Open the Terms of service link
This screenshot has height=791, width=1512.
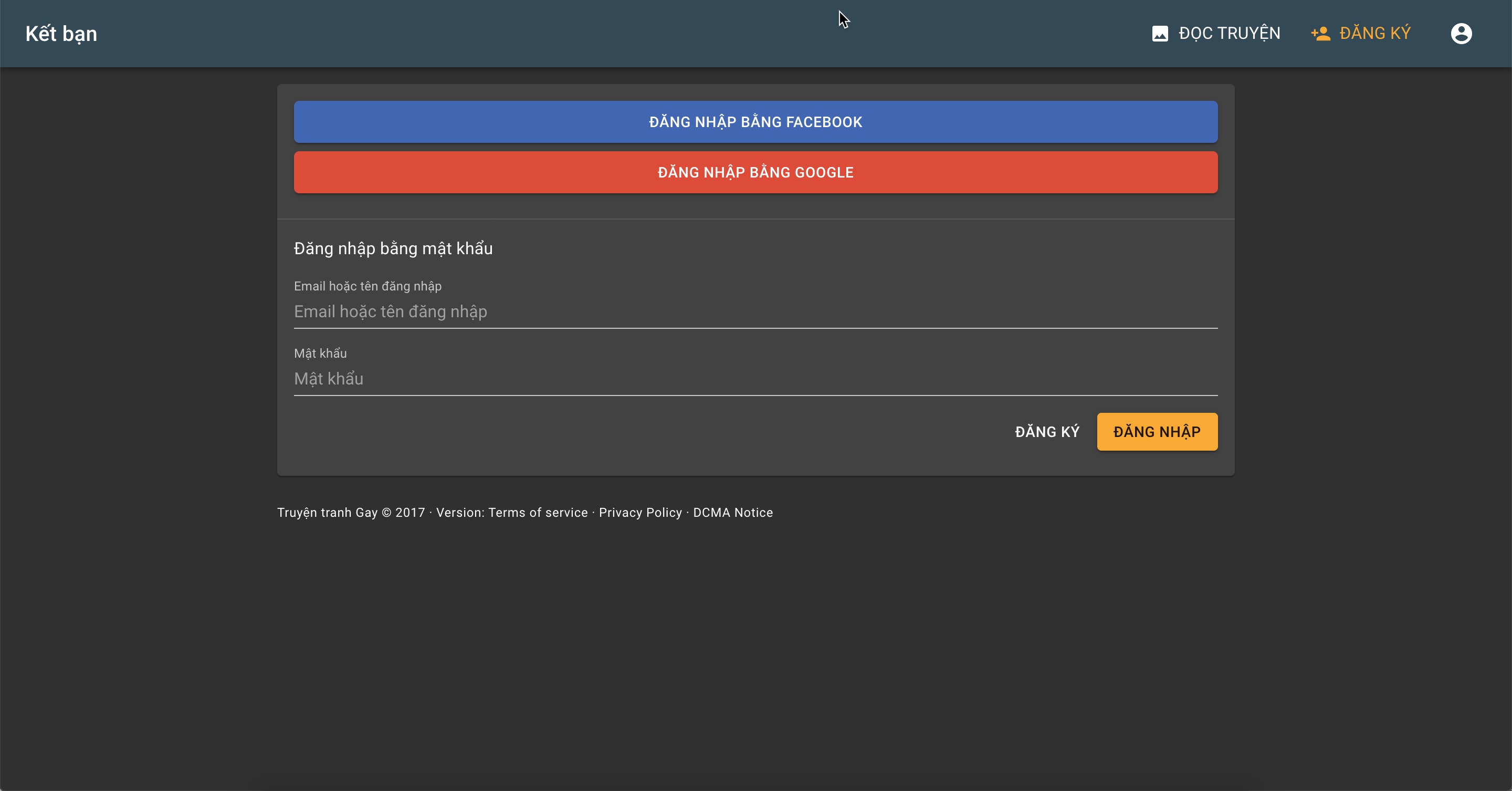click(538, 513)
